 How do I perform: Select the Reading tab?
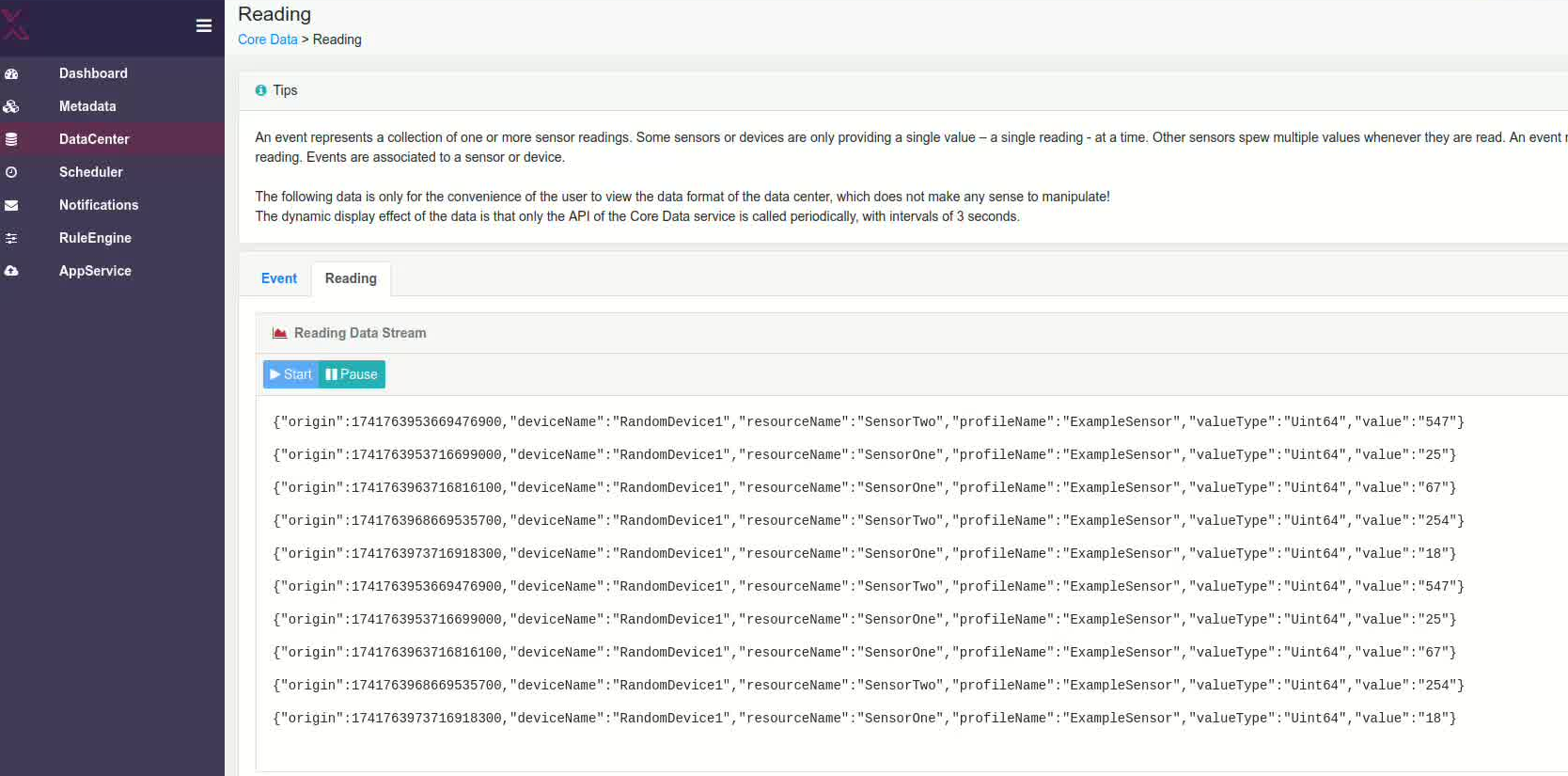(x=351, y=278)
